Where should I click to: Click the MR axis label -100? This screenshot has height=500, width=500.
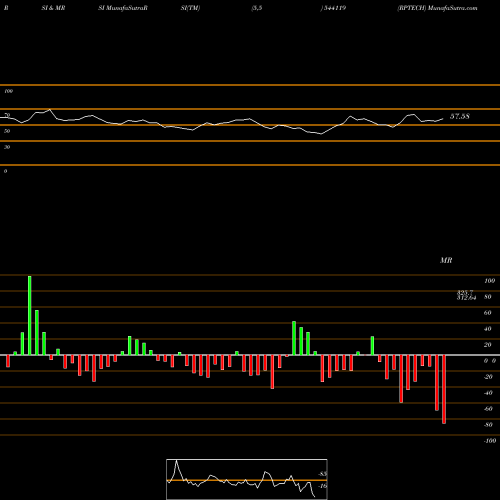click(490, 441)
